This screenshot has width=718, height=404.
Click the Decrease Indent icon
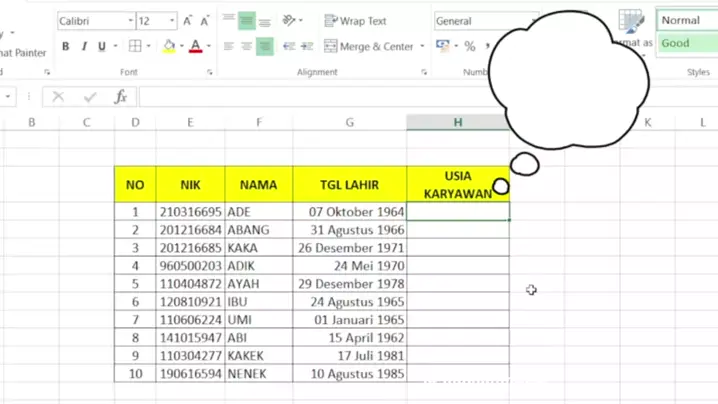coord(289,47)
